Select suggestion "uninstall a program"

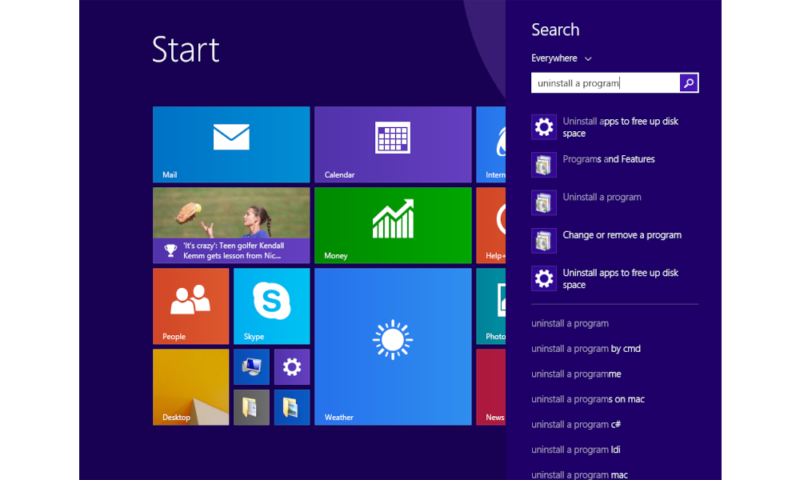[570, 323]
